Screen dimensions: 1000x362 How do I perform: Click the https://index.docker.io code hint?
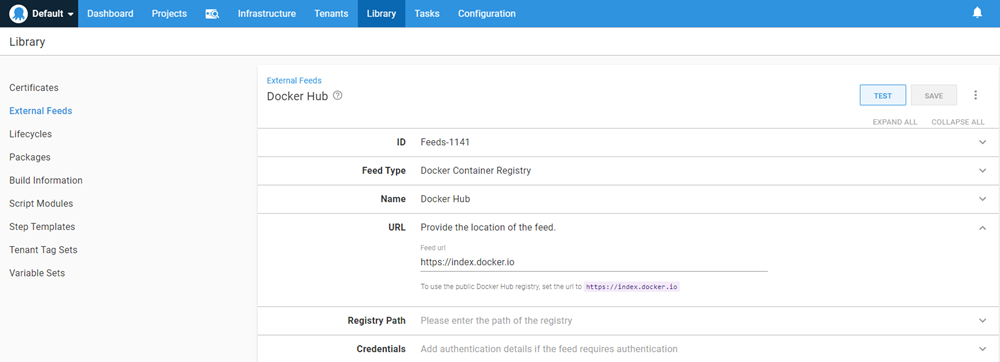click(632, 287)
